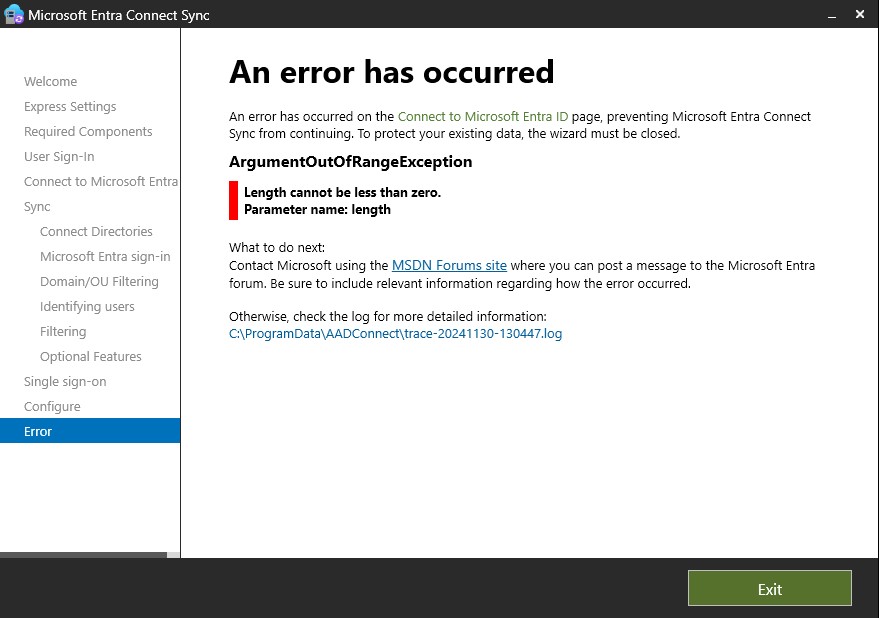Go to the Filtering sub-step

tap(63, 331)
